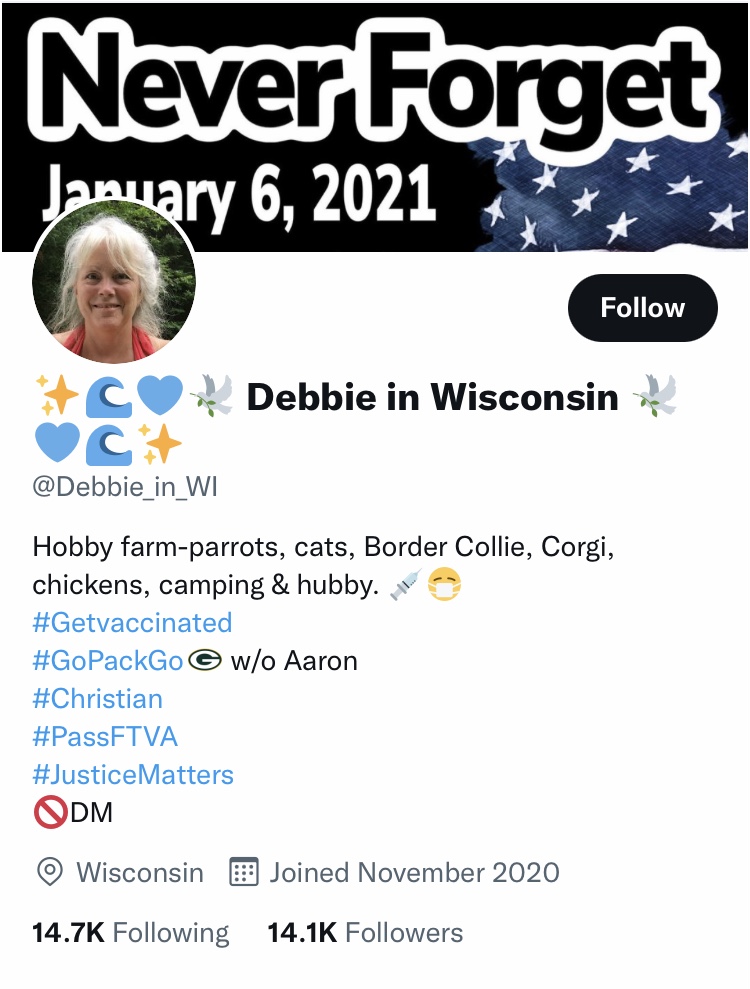Open the Never Forget banner image
This screenshot has height=989, width=750.
coord(375,126)
